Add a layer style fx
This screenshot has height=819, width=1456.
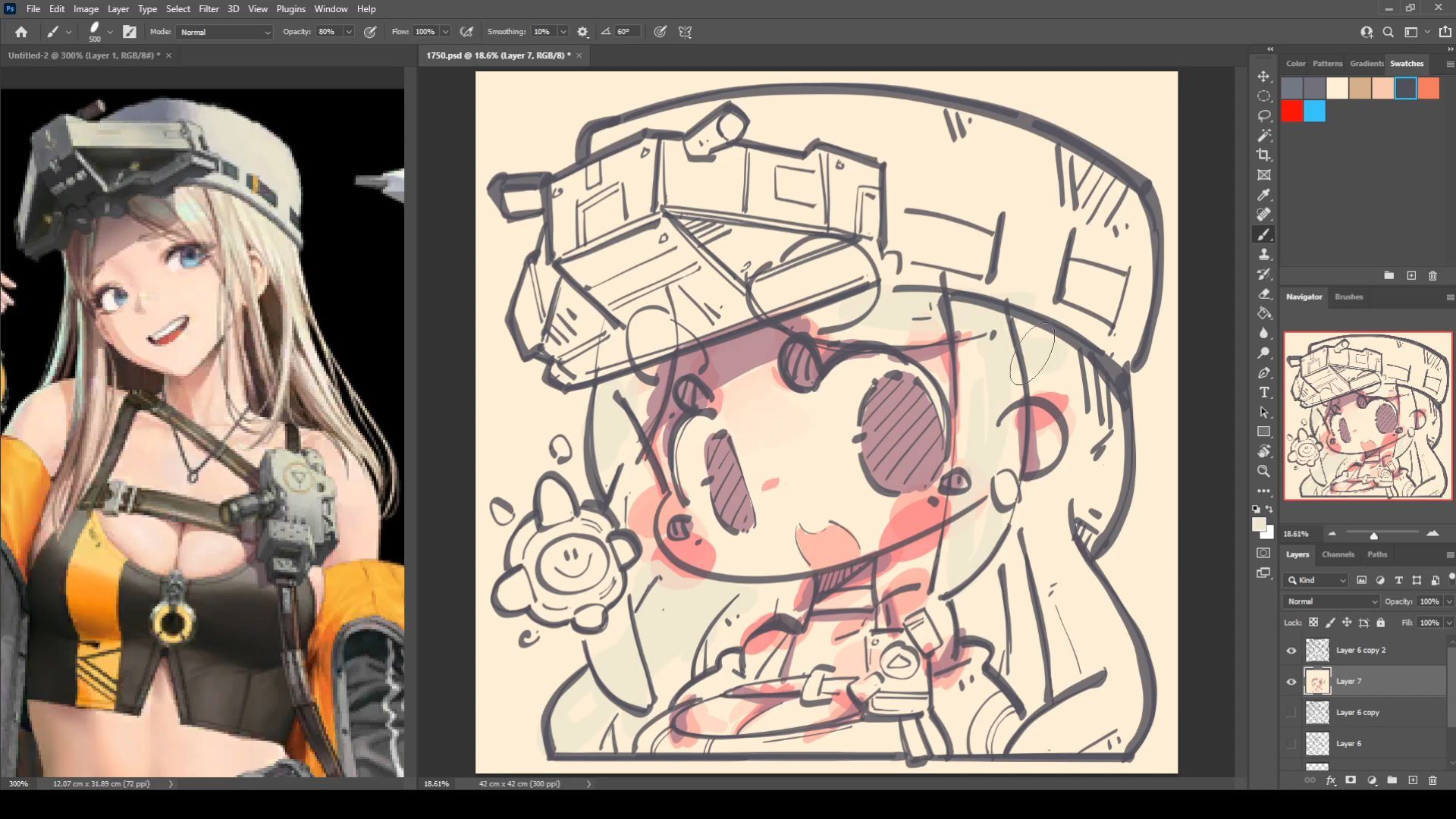tap(1331, 780)
